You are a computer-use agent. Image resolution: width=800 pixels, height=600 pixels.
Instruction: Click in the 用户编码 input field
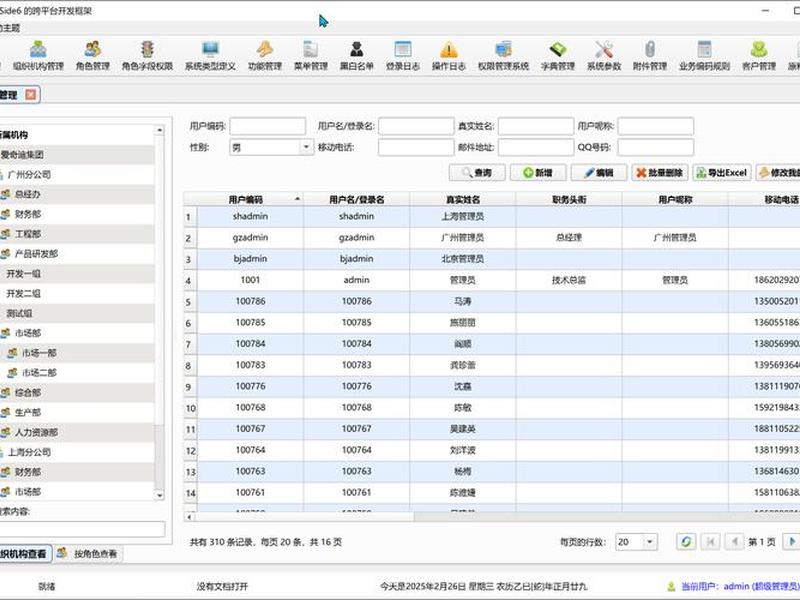267,126
